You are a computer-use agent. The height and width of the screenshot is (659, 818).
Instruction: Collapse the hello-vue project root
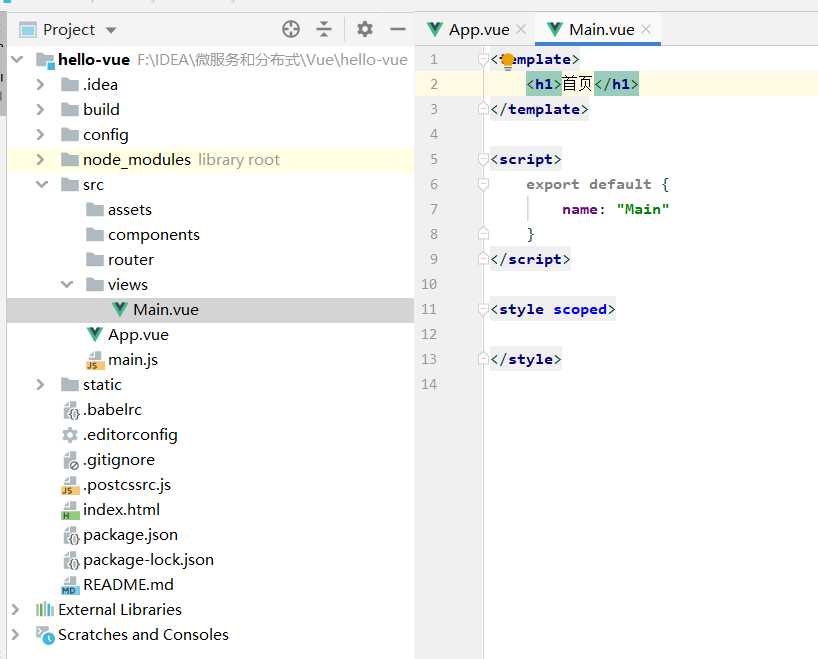[x=17, y=59]
